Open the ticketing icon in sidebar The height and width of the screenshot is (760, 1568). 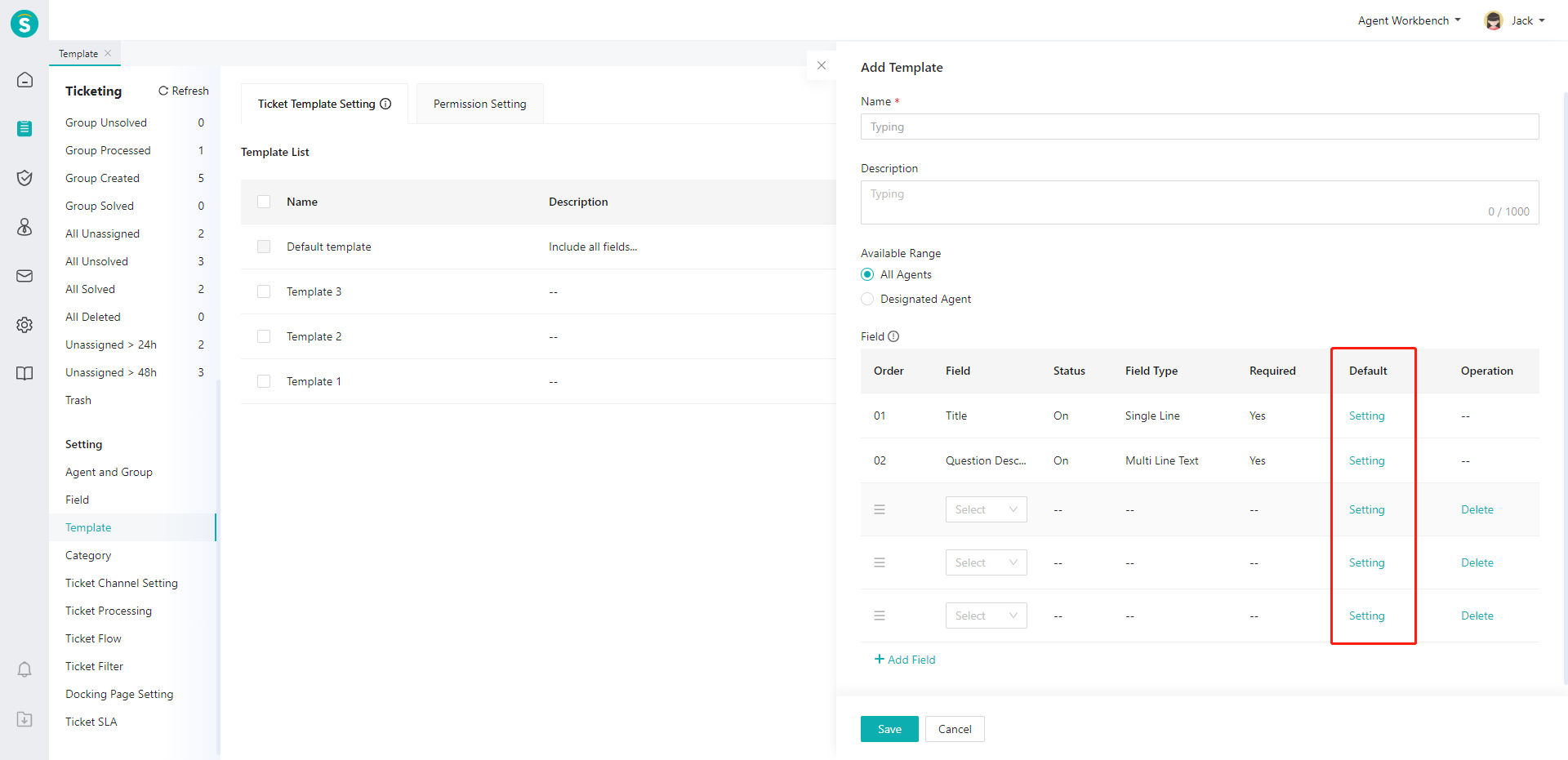[x=24, y=128]
